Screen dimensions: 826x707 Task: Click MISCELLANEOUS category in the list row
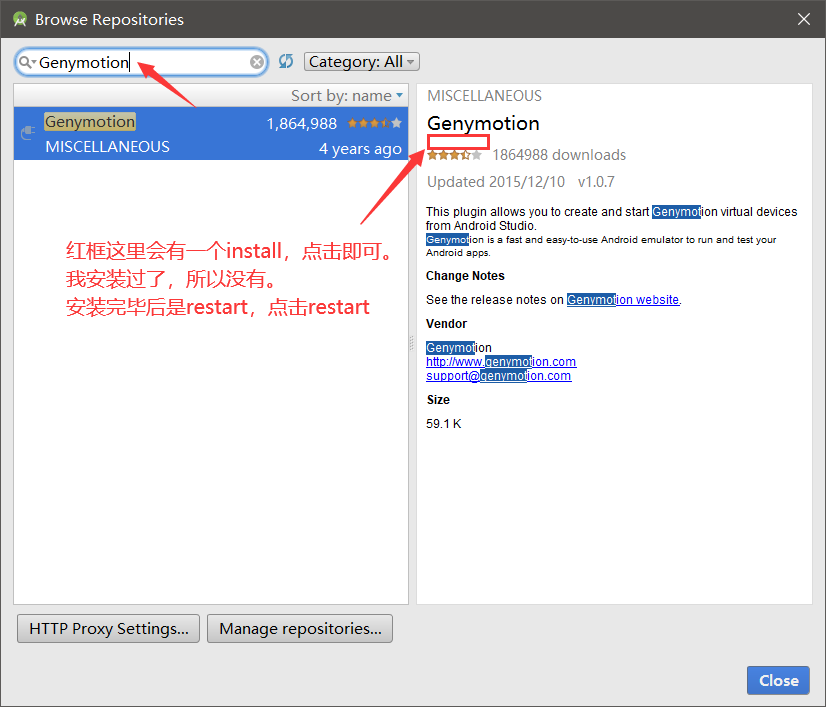click(107, 146)
